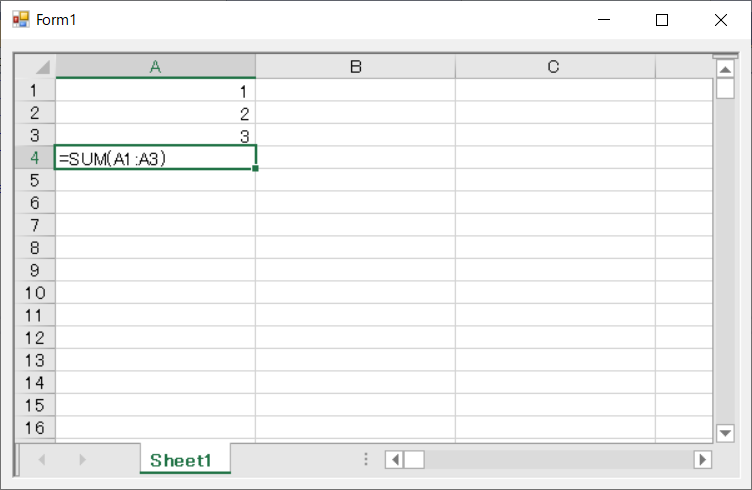Image resolution: width=752 pixels, height=490 pixels.
Task: Click the vertical scrollbar thumb
Action: tap(726, 88)
